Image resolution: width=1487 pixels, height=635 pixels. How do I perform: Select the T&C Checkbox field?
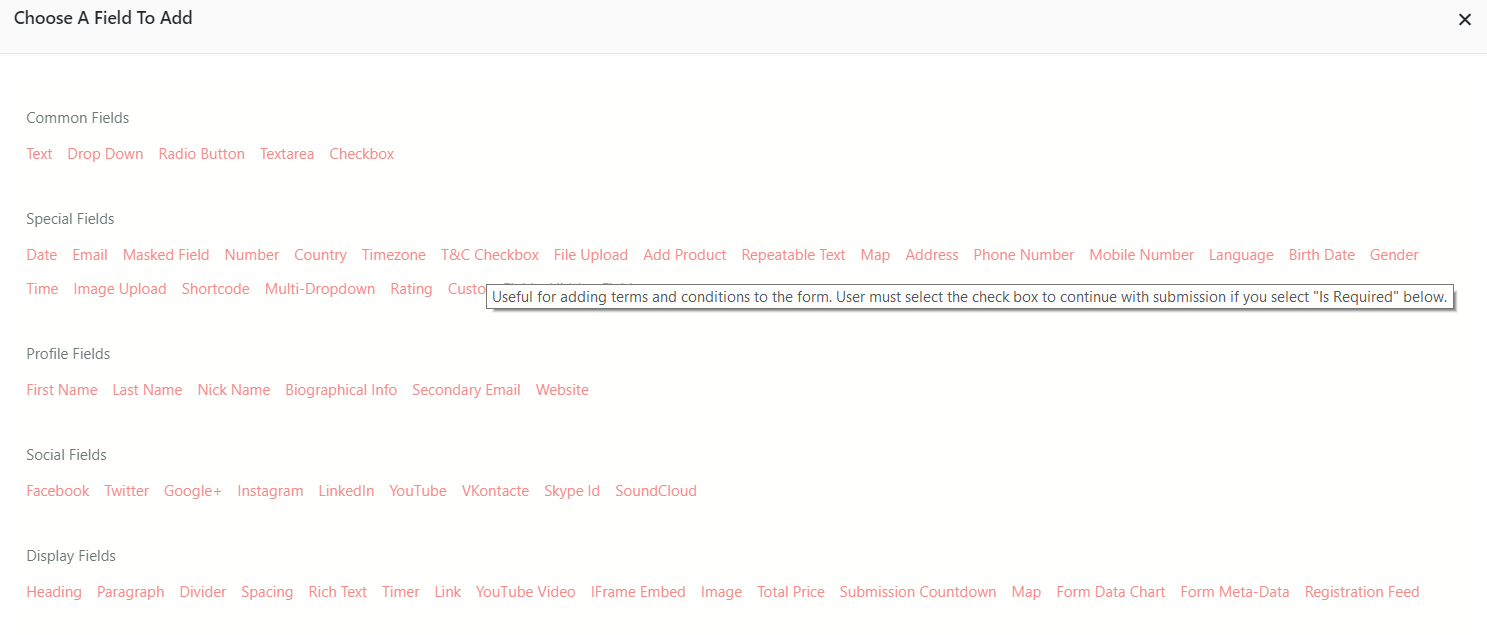coord(489,255)
